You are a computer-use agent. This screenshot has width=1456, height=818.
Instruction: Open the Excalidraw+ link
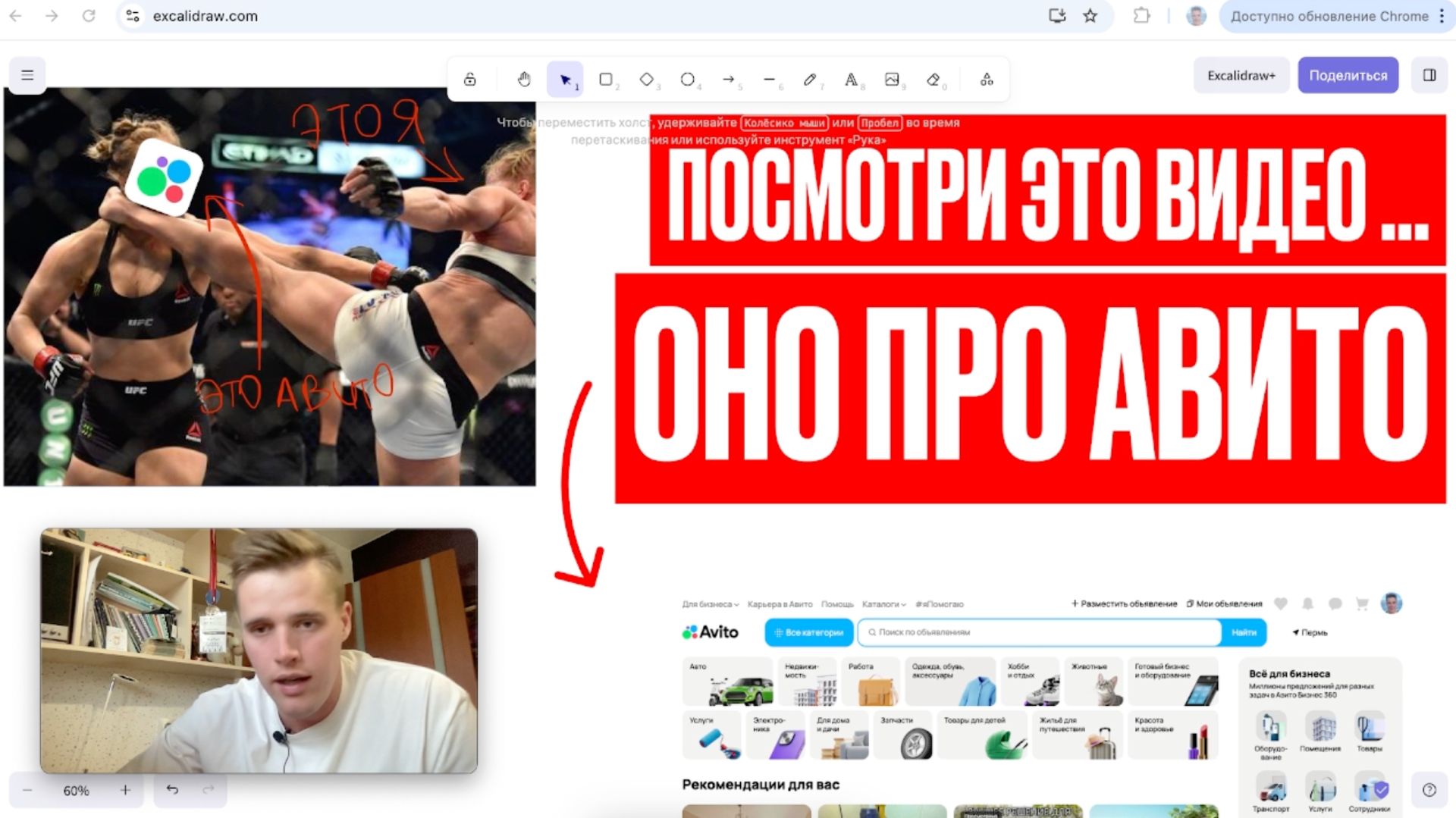[x=1241, y=75]
